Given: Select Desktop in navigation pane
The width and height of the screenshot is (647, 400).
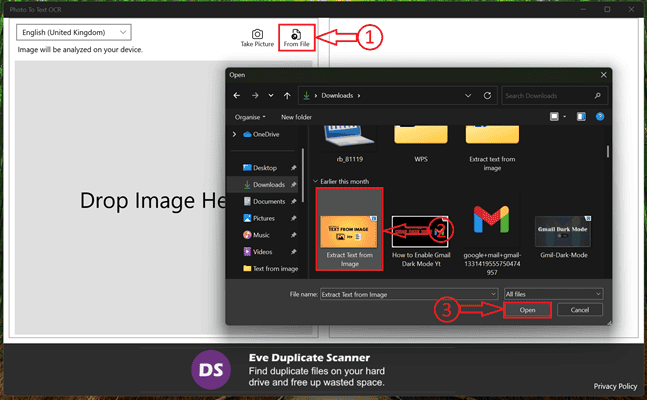Looking at the screenshot, I should pyautogui.click(x=260, y=168).
